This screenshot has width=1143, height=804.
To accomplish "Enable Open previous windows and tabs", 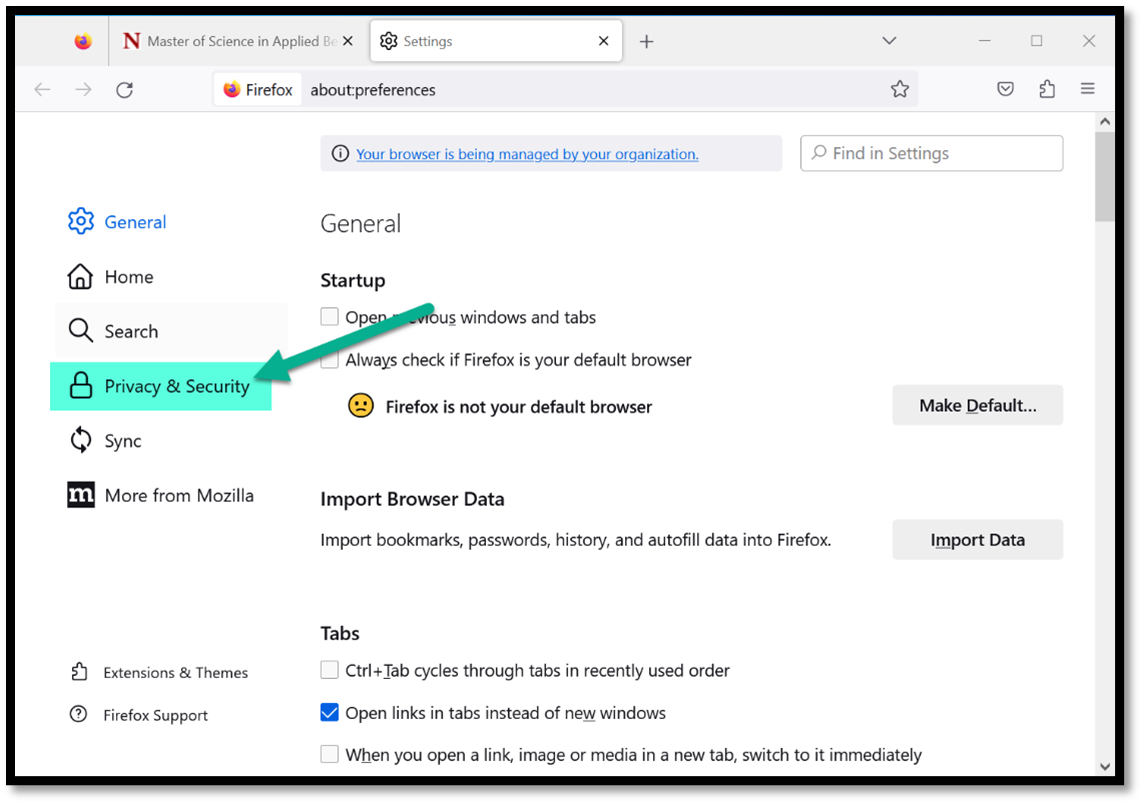I will tap(330, 317).
